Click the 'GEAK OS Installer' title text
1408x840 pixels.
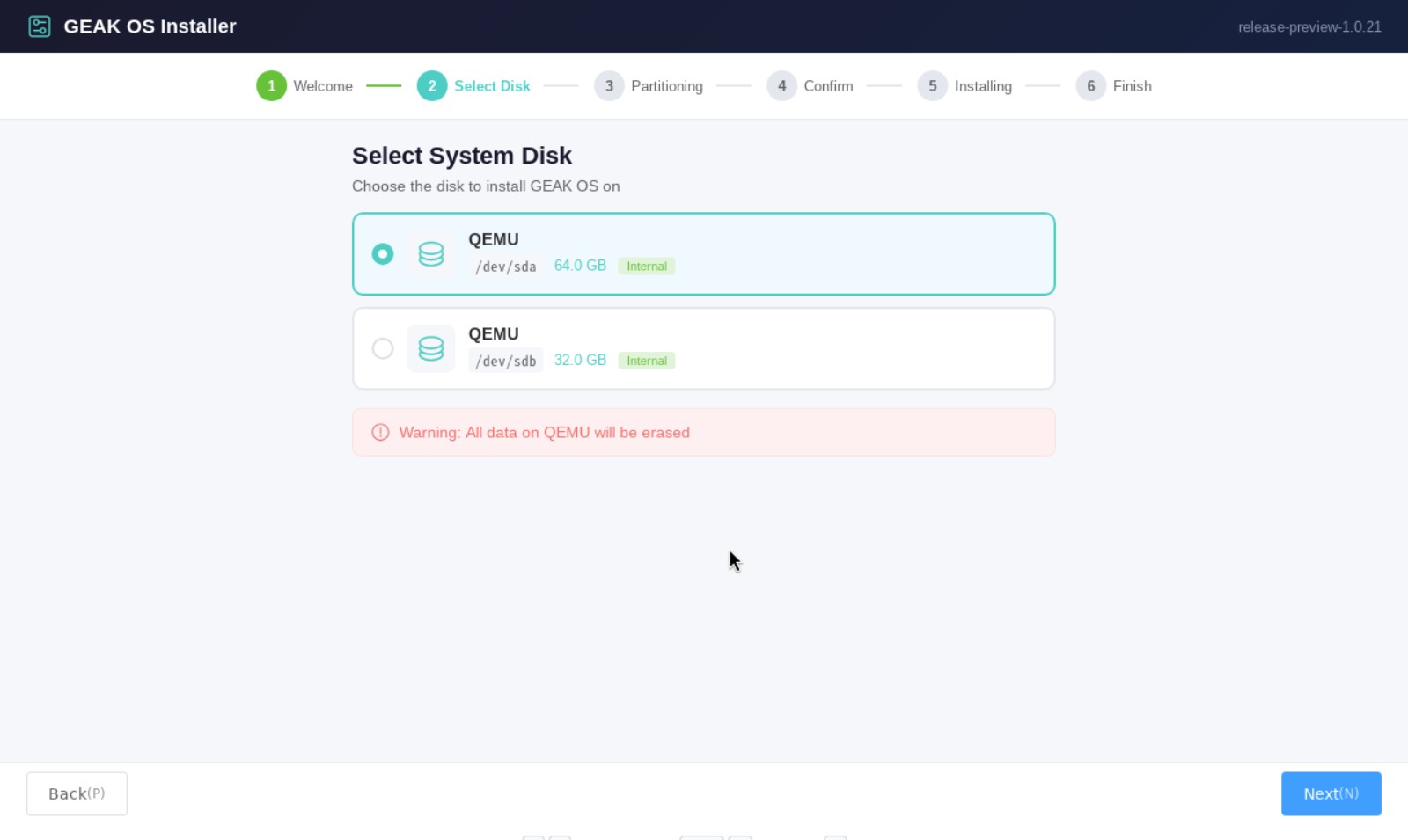[x=150, y=26]
